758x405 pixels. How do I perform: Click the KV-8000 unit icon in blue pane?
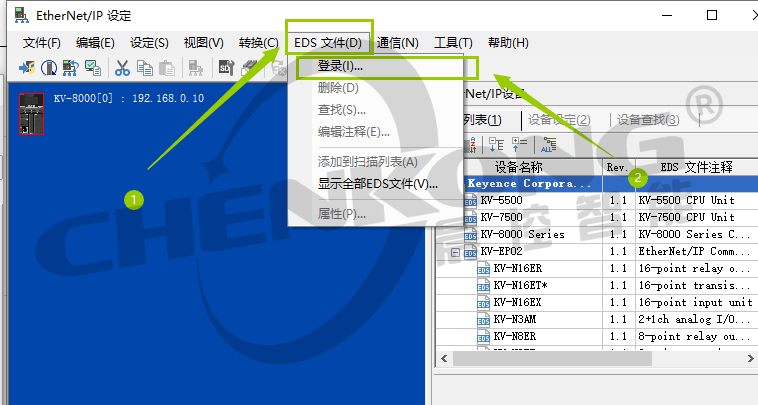pyautogui.click(x=29, y=115)
